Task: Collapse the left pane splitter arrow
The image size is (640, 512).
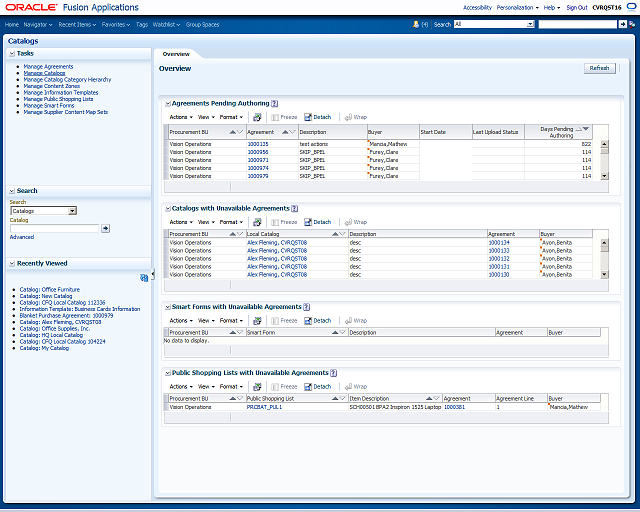Action: (x=153, y=275)
